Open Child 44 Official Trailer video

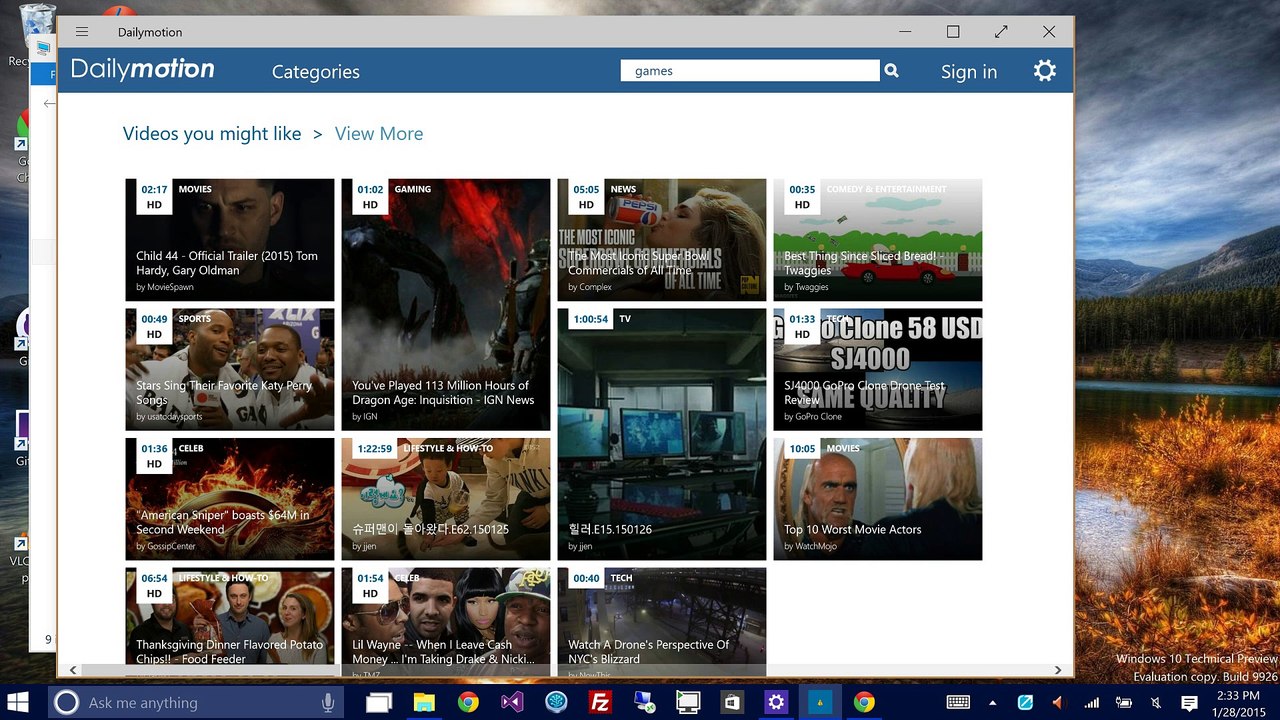pyautogui.click(x=230, y=240)
